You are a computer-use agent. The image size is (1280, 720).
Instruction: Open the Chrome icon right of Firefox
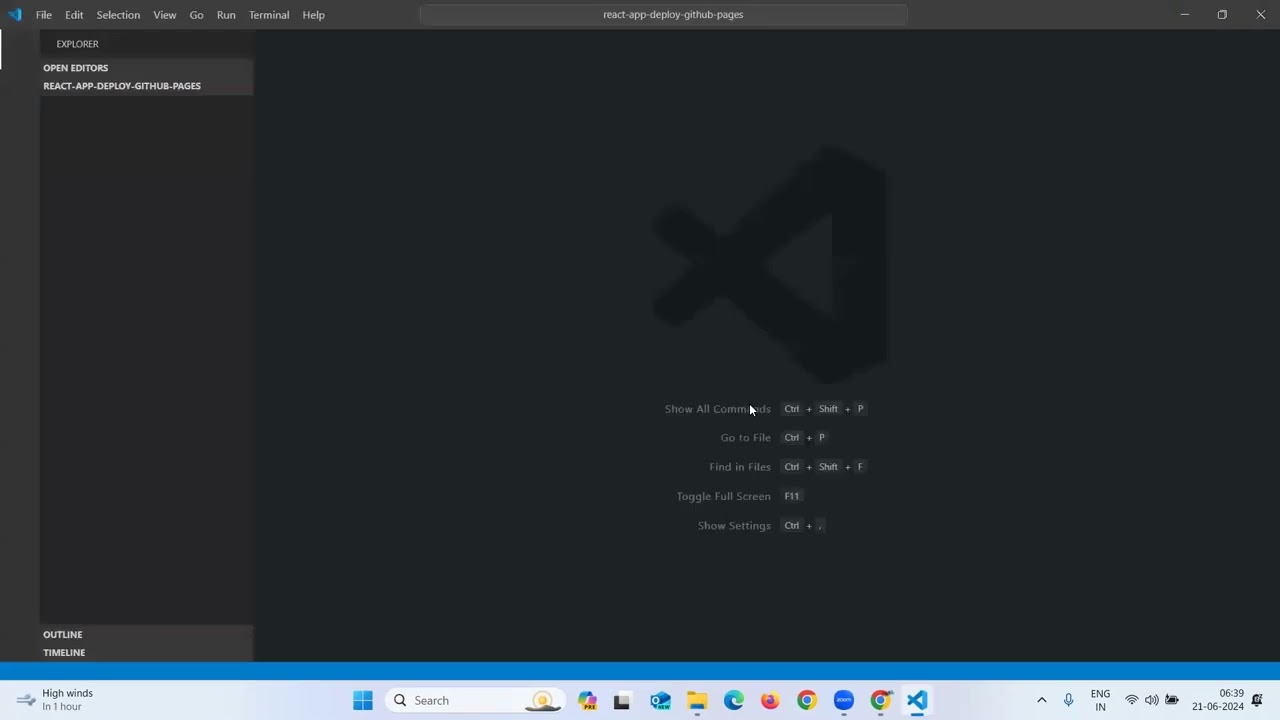(807, 700)
